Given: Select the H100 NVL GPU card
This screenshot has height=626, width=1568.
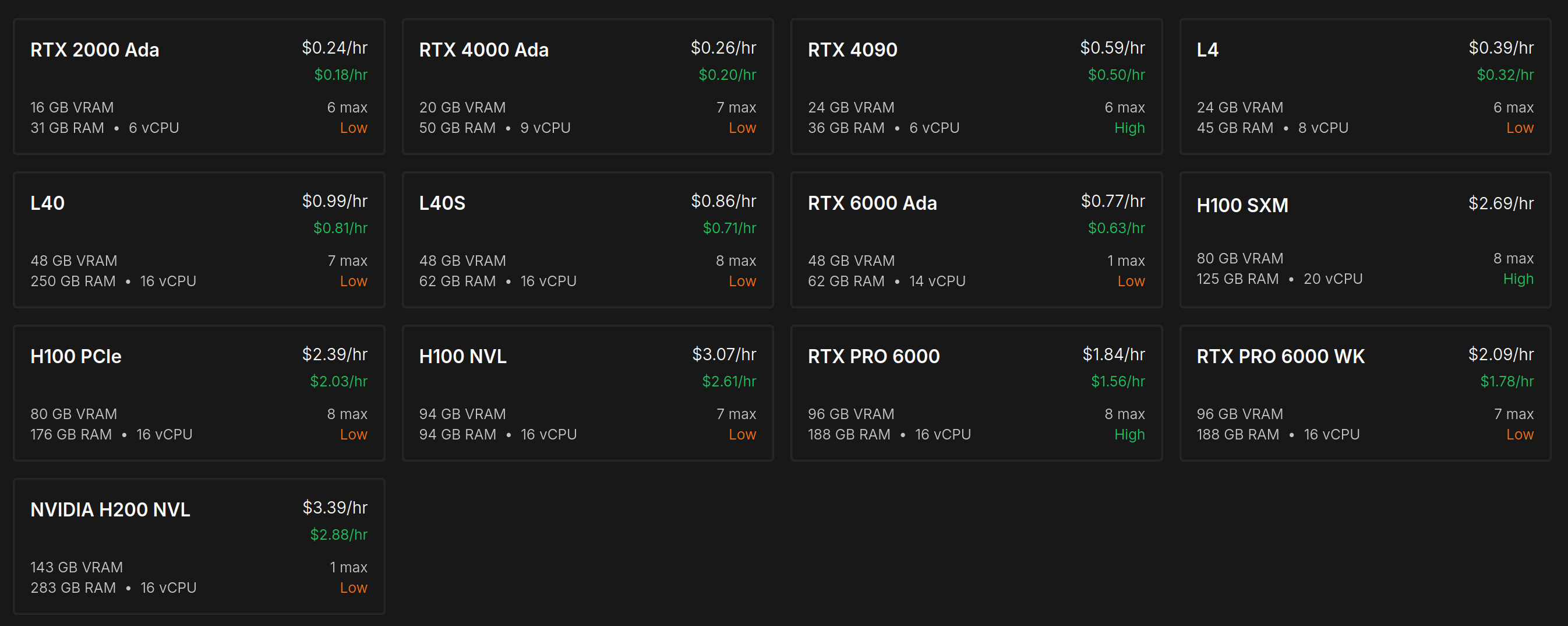Looking at the screenshot, I should click(587, 393).
